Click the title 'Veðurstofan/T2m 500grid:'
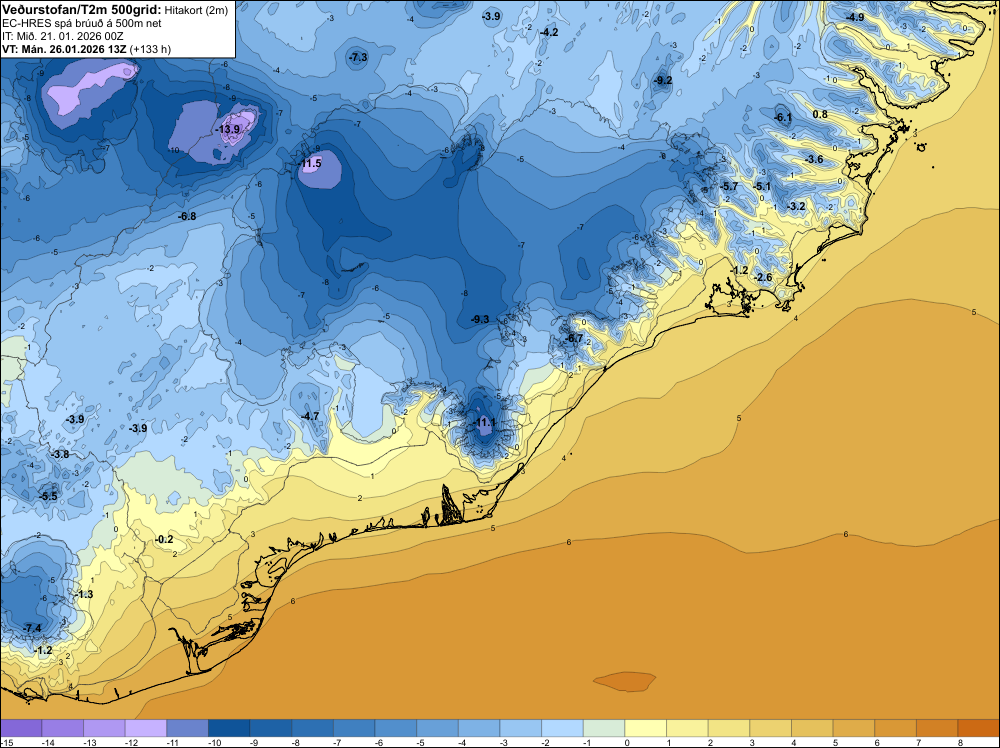Screen dimensions: 1000x748 [82, 10]
